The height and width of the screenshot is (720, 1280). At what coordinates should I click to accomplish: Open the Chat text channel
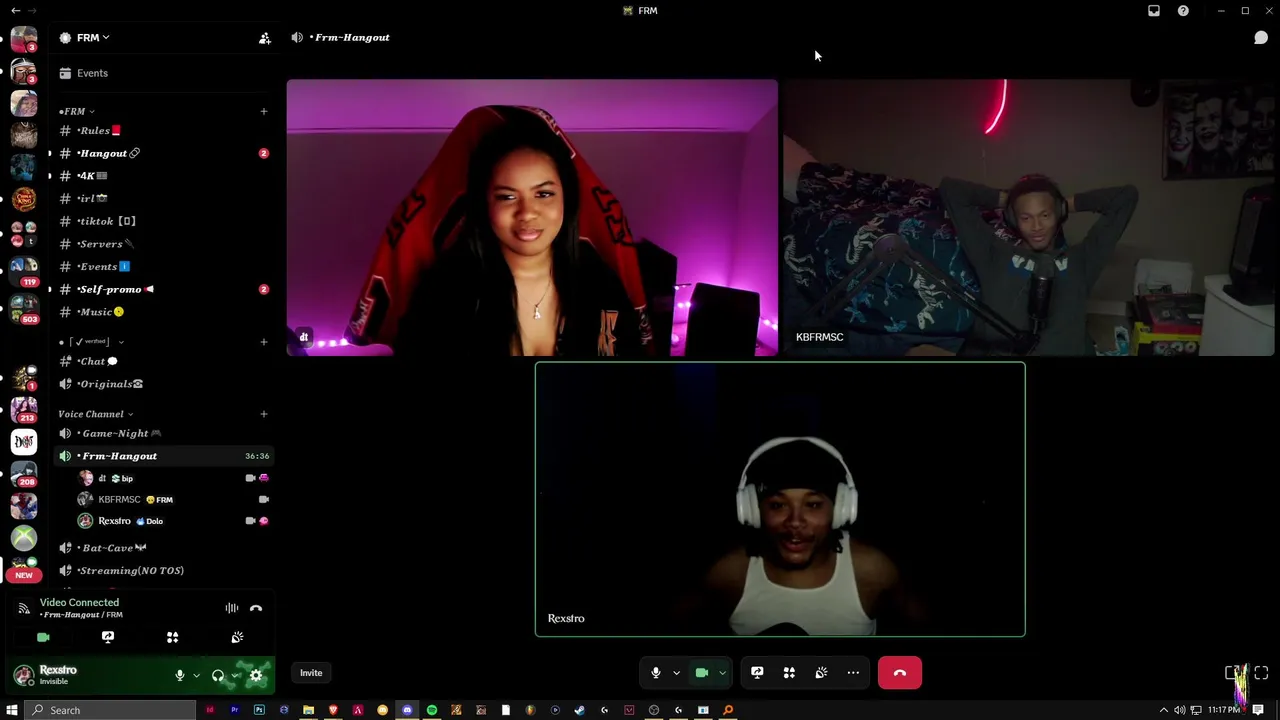(x=163, y=361)
